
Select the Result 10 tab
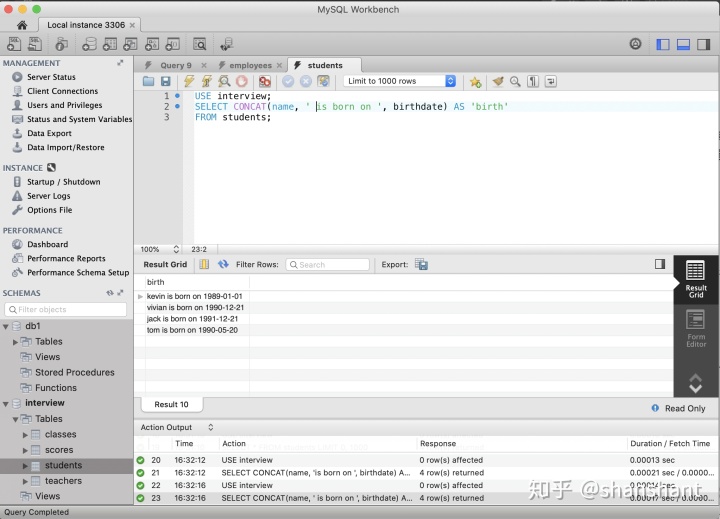click(171, 404)
